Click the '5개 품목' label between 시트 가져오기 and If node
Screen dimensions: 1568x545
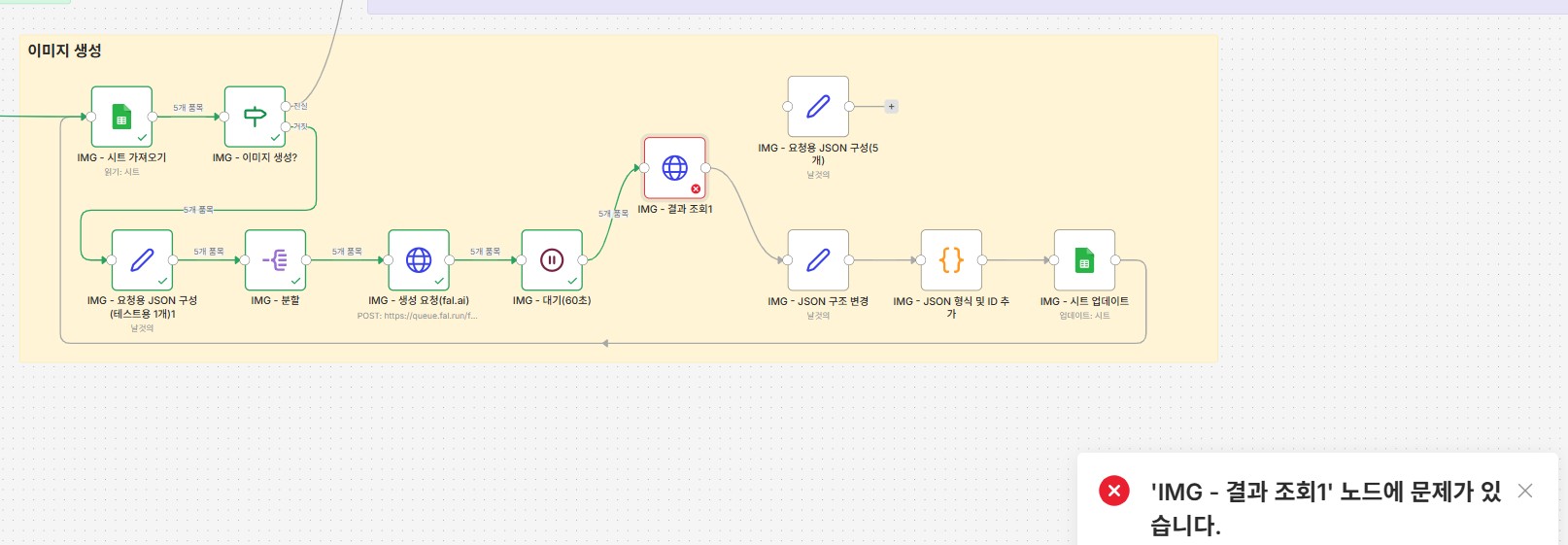click(188, 108)
